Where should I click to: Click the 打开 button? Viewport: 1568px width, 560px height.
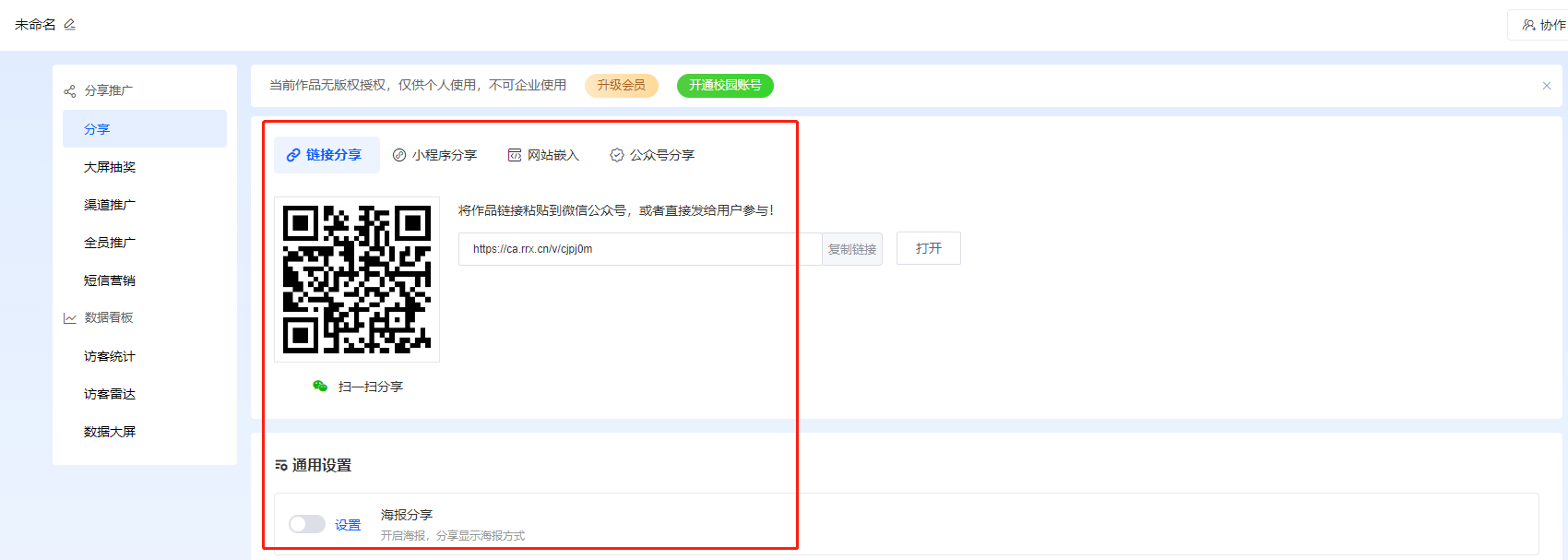[929, 248]
